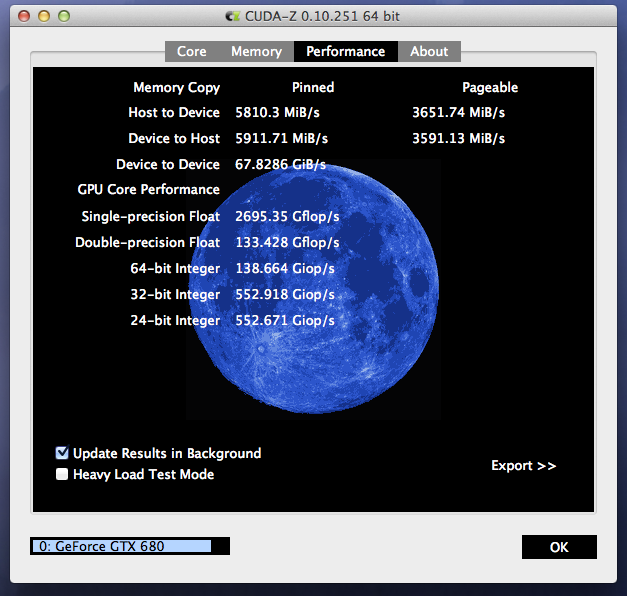Screen dimensions: 627x596
Task: Disable Update Results in Background checkbox
Action: tap(62, 453)
